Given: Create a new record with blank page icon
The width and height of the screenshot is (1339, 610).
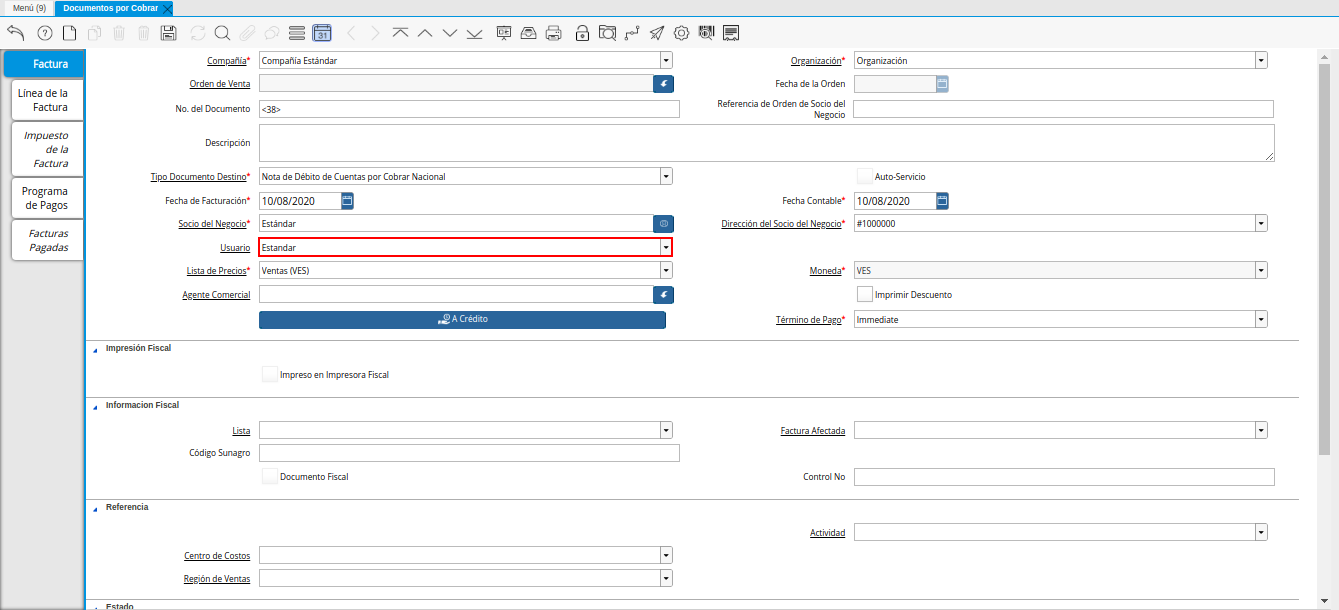Looking at the screenshot, I should tap(70, 33).
